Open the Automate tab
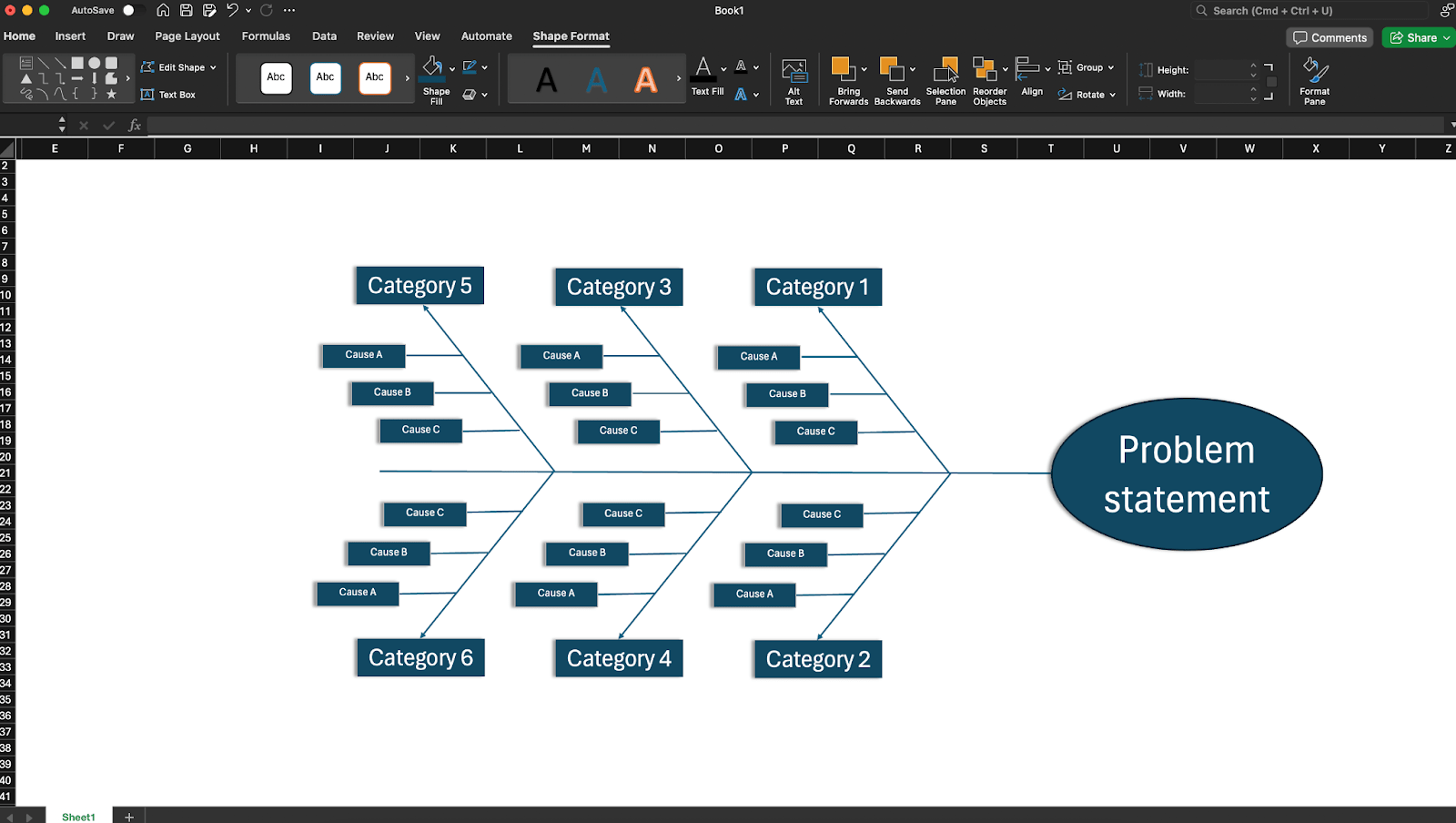The image size is (1456, 823). 486,36
